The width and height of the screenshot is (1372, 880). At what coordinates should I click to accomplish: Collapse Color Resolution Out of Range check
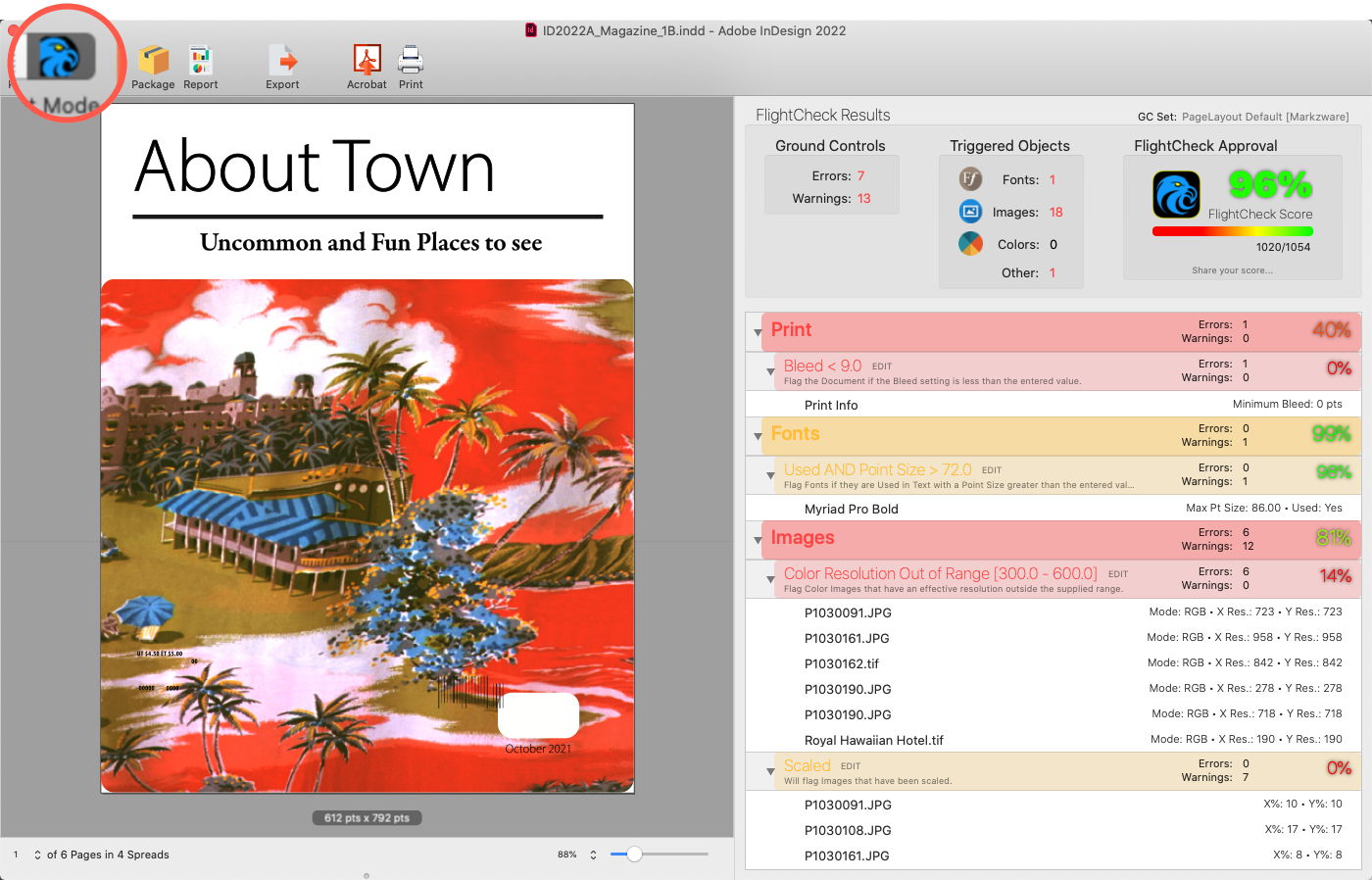tap(771, 579)
